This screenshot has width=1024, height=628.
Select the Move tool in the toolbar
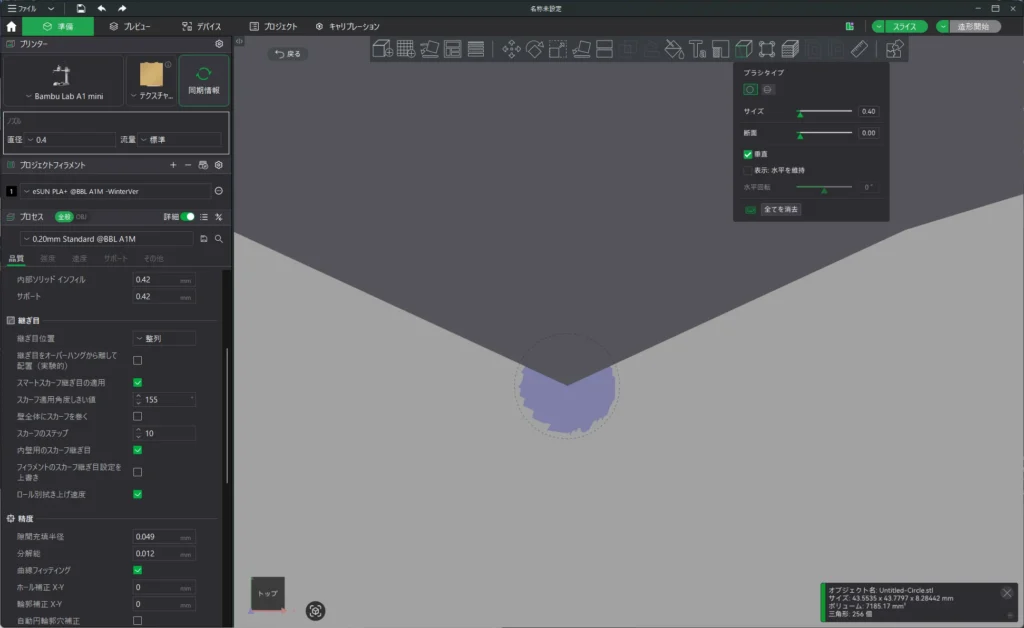pos(511,48)
